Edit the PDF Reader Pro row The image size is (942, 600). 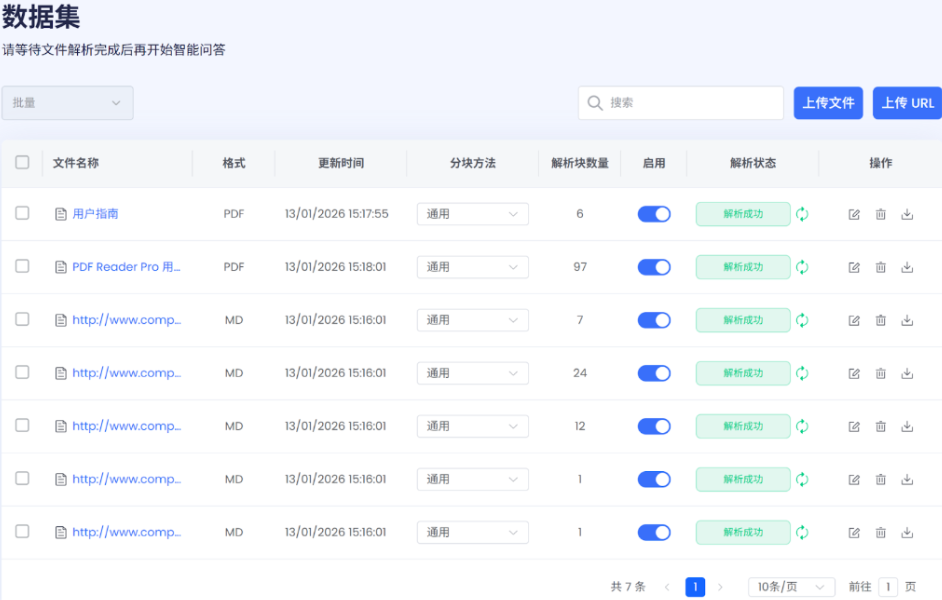(x=854, y=267)
